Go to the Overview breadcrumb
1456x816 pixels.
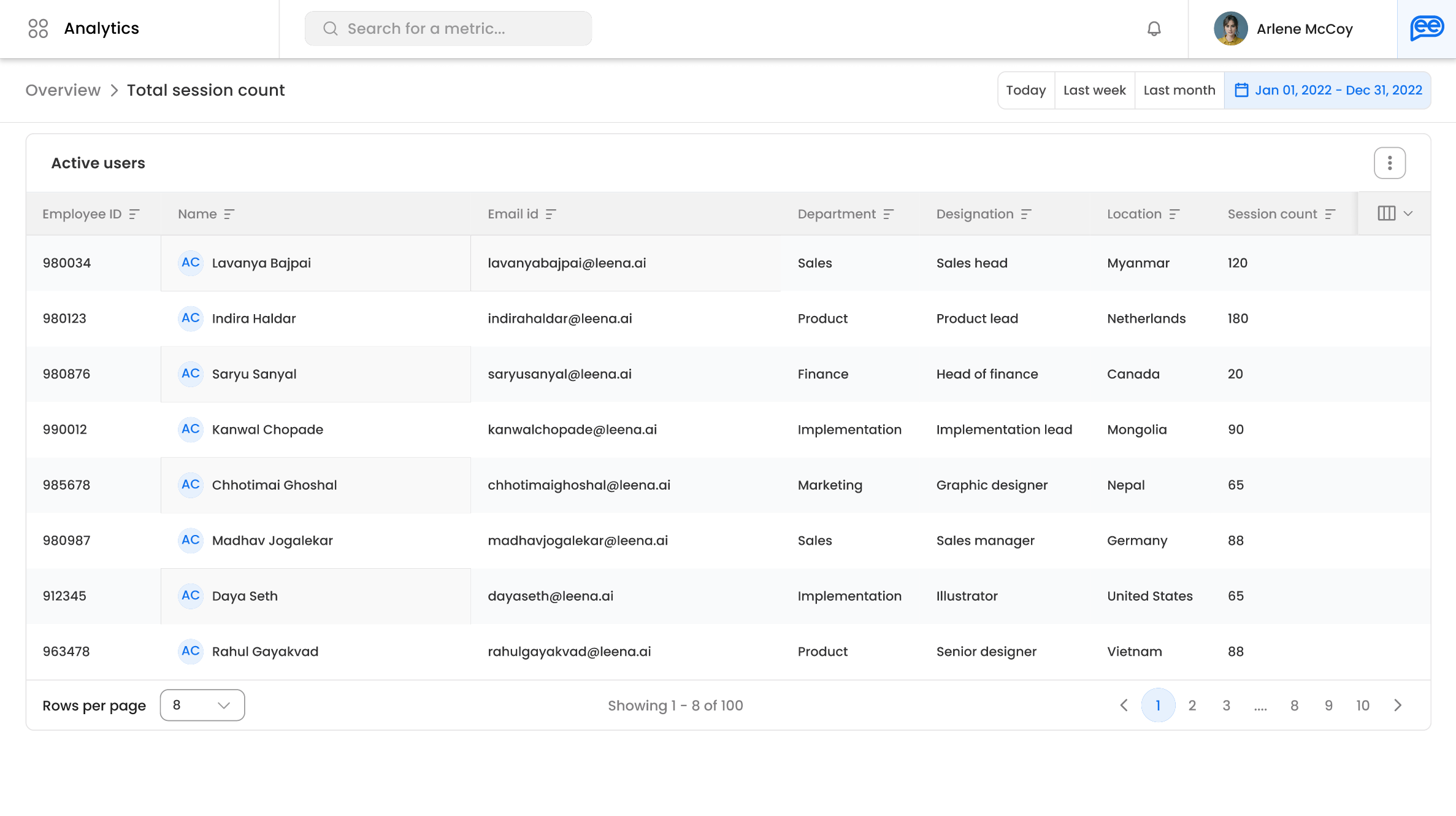click(63, 90)
